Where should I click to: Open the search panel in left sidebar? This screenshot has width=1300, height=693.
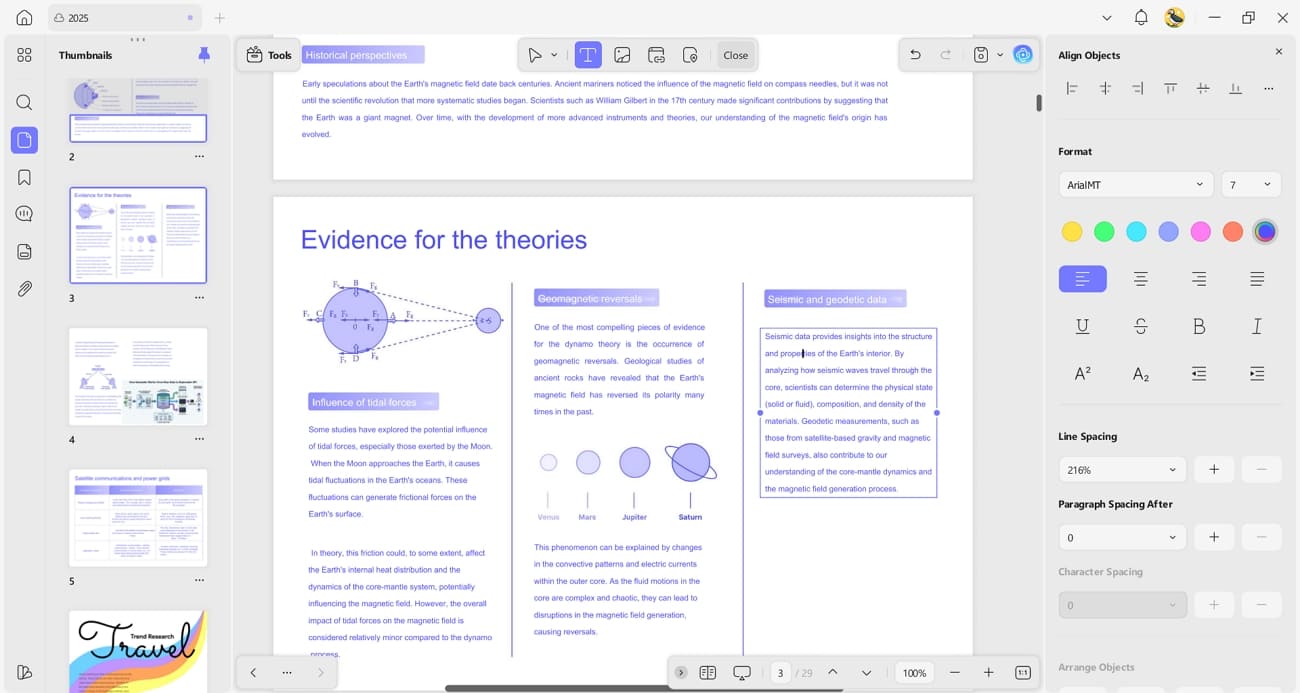[x=24, y=102]
